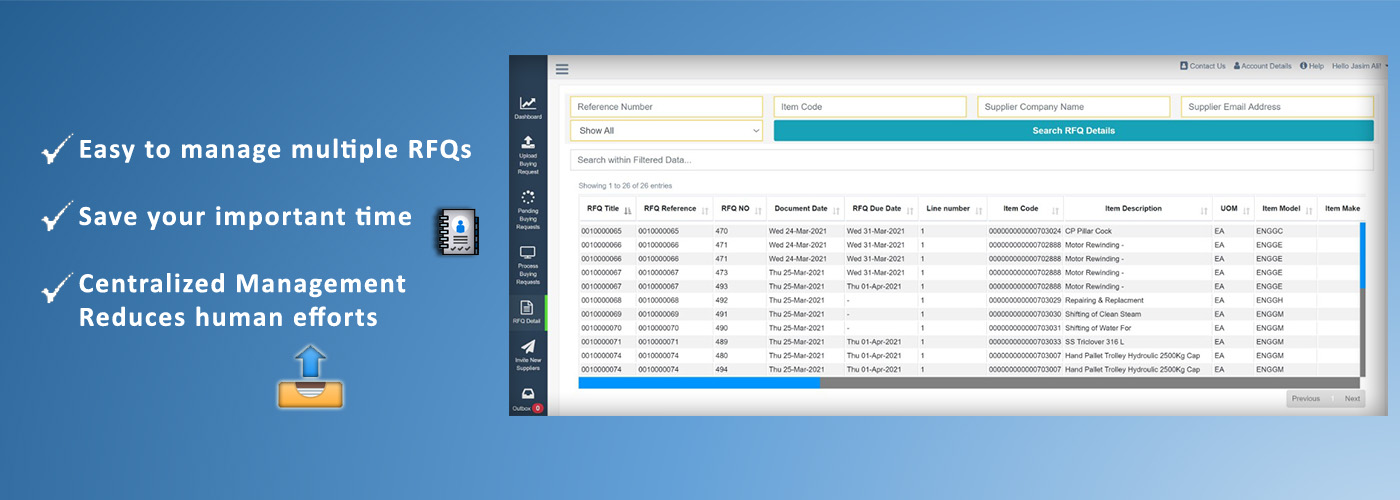The width and height of the screenshot is (1400, 500).
Task: Click the horizontal table scrollbar
Action: pos(699,382)
